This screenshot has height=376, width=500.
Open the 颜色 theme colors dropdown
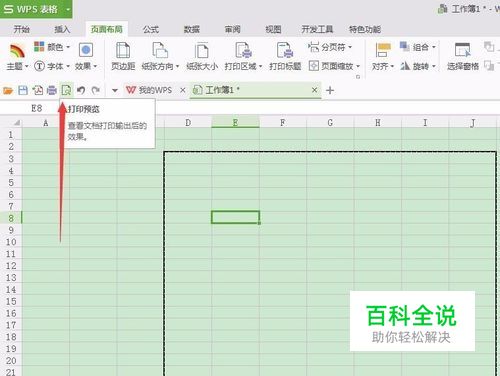(52, 47)
